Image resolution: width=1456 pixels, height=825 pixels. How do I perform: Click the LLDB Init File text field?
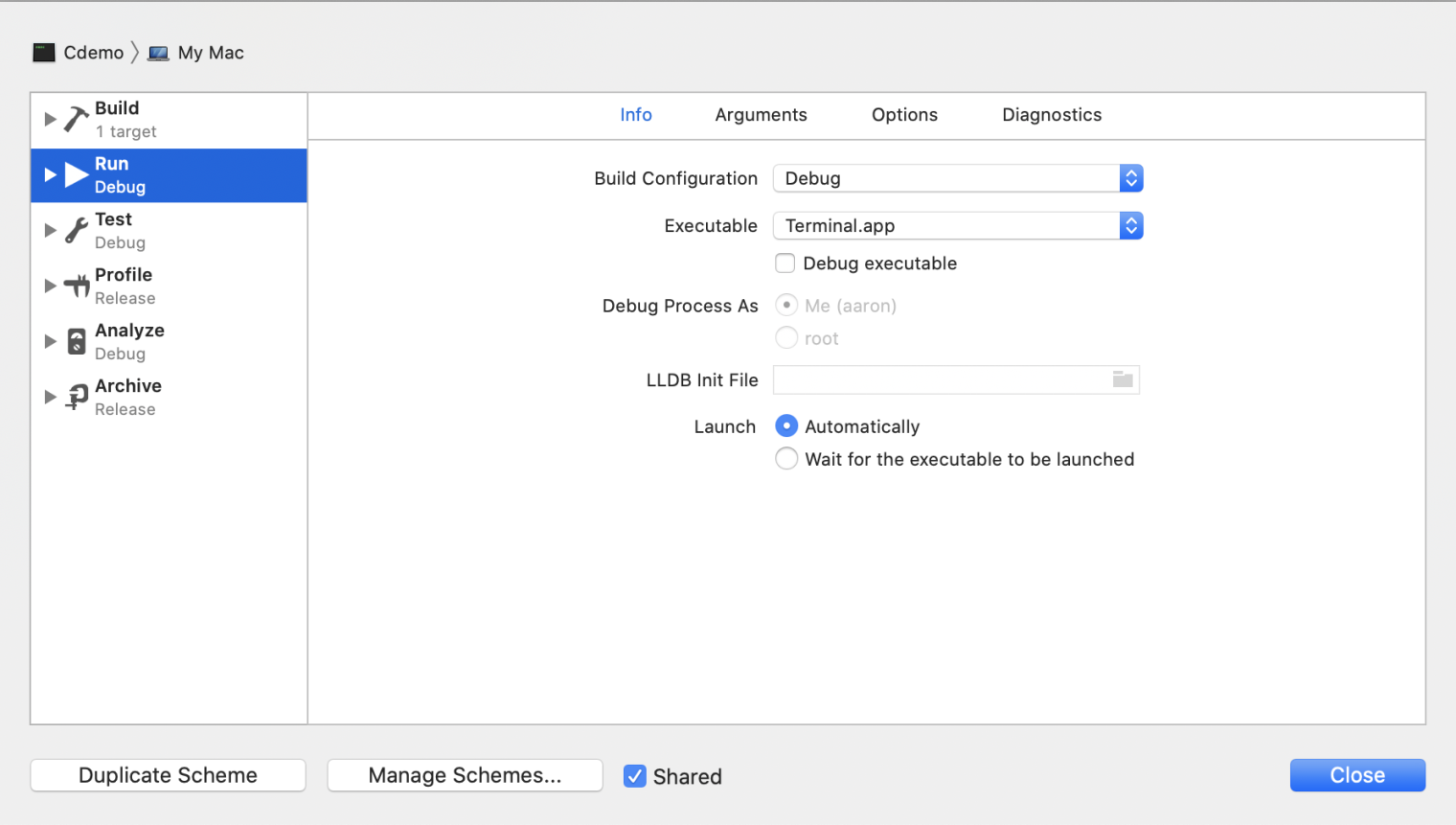pos(941,379)
